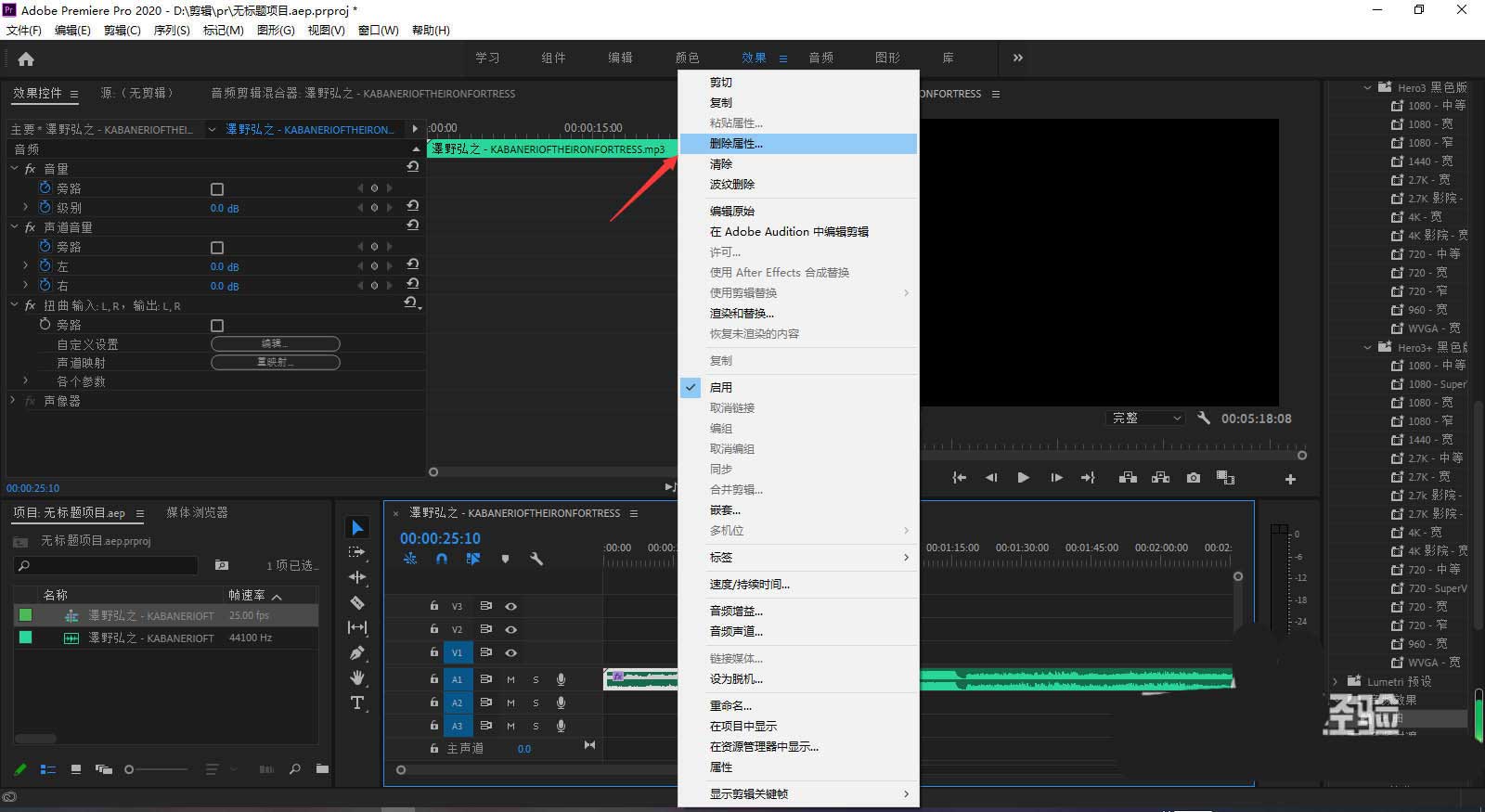The image size is (1485, 812).
Task: Open the 文件(F) menu
Action: click(x=24, y=30)
